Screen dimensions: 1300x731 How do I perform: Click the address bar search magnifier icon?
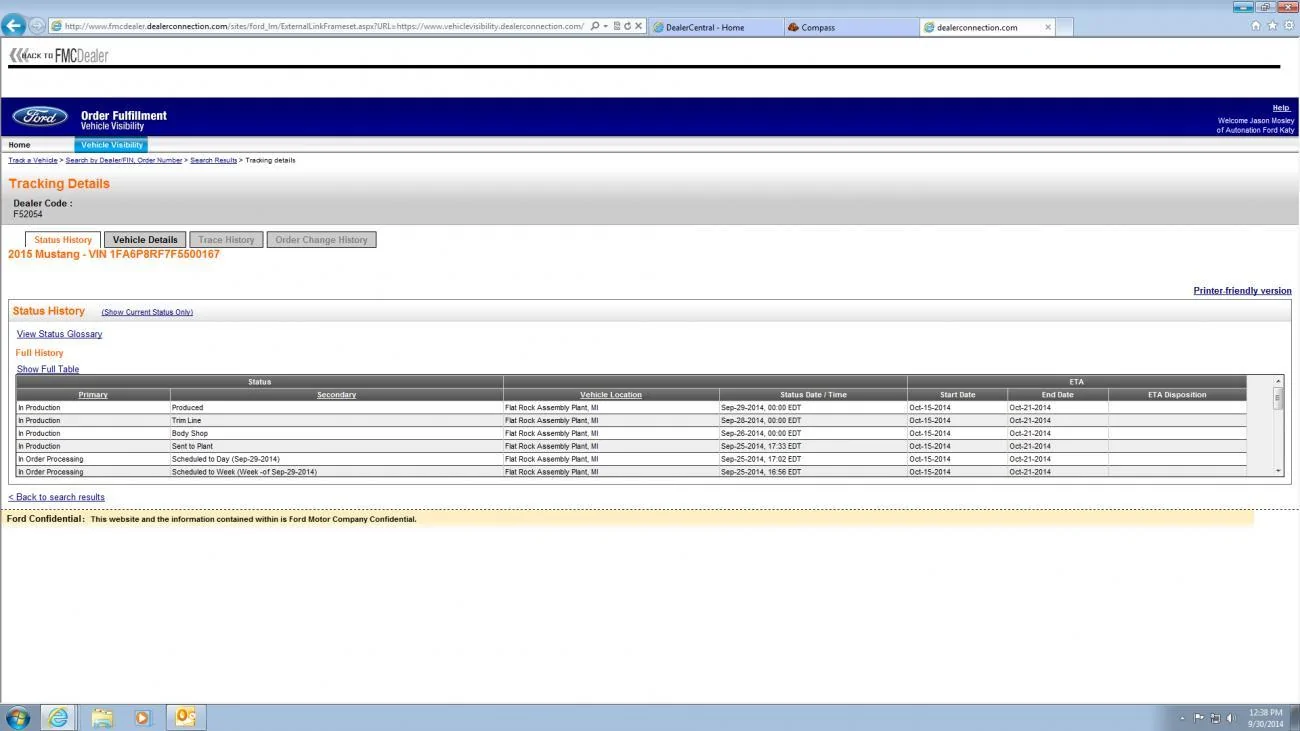pyautogui.click(x=595, y=26)
